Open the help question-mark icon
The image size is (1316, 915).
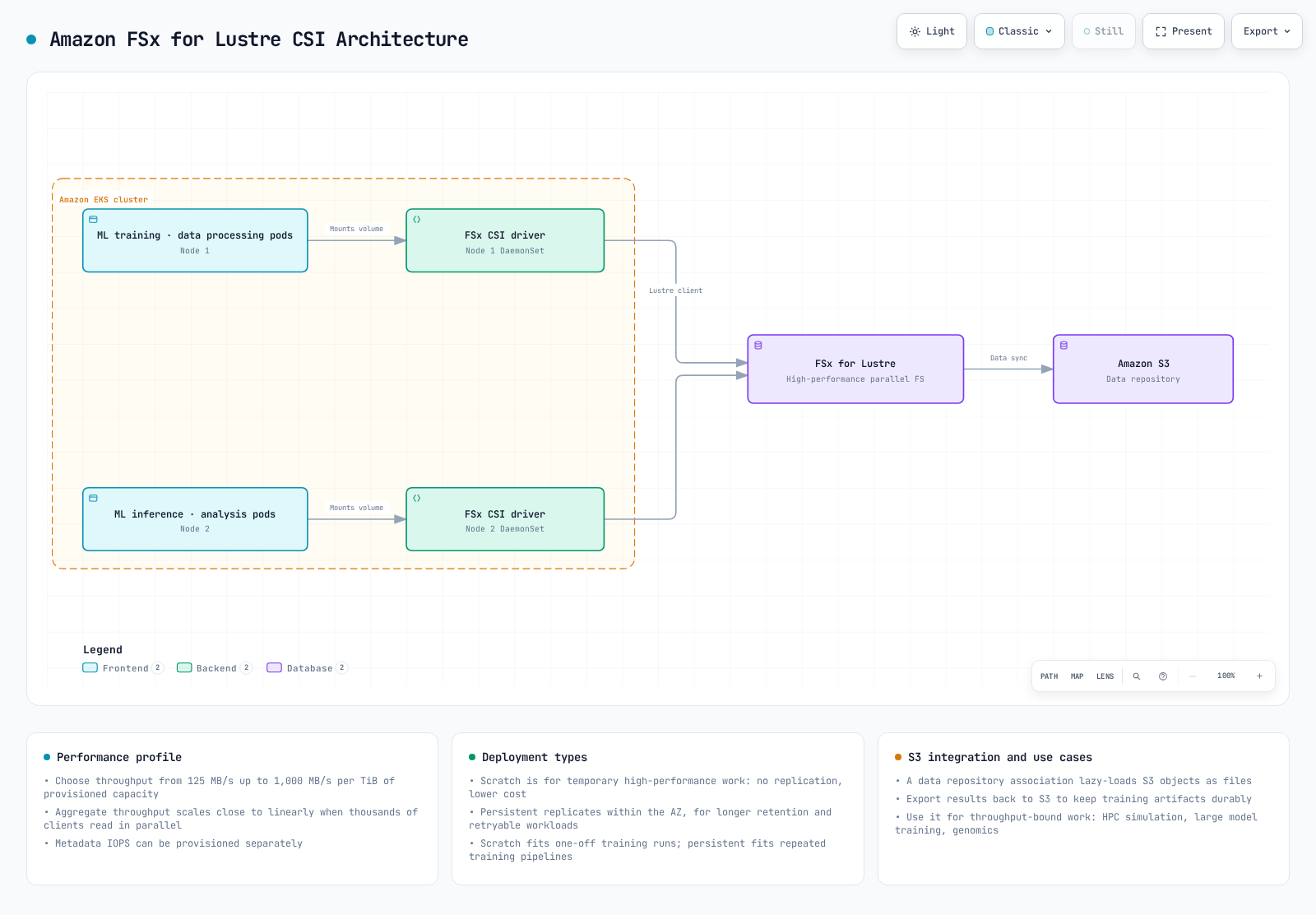click(1163, 676)
